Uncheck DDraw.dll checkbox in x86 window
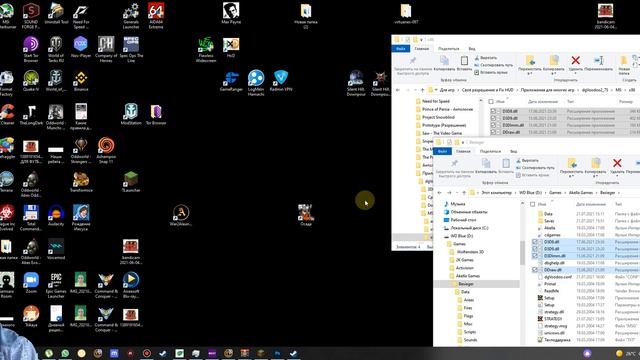 [493, 132]
